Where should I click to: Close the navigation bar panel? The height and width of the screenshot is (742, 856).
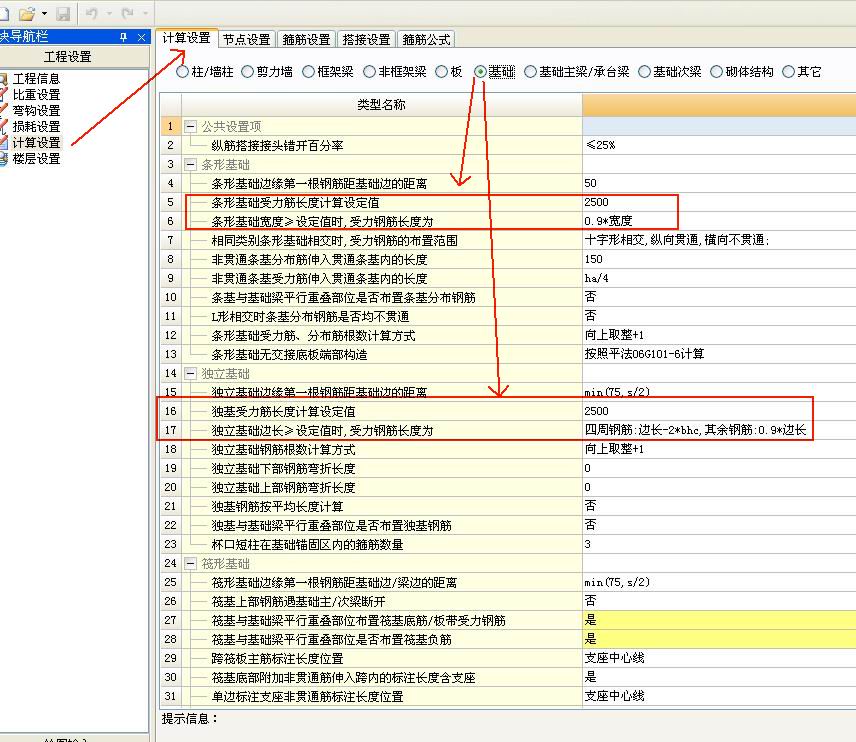(141, 37)
